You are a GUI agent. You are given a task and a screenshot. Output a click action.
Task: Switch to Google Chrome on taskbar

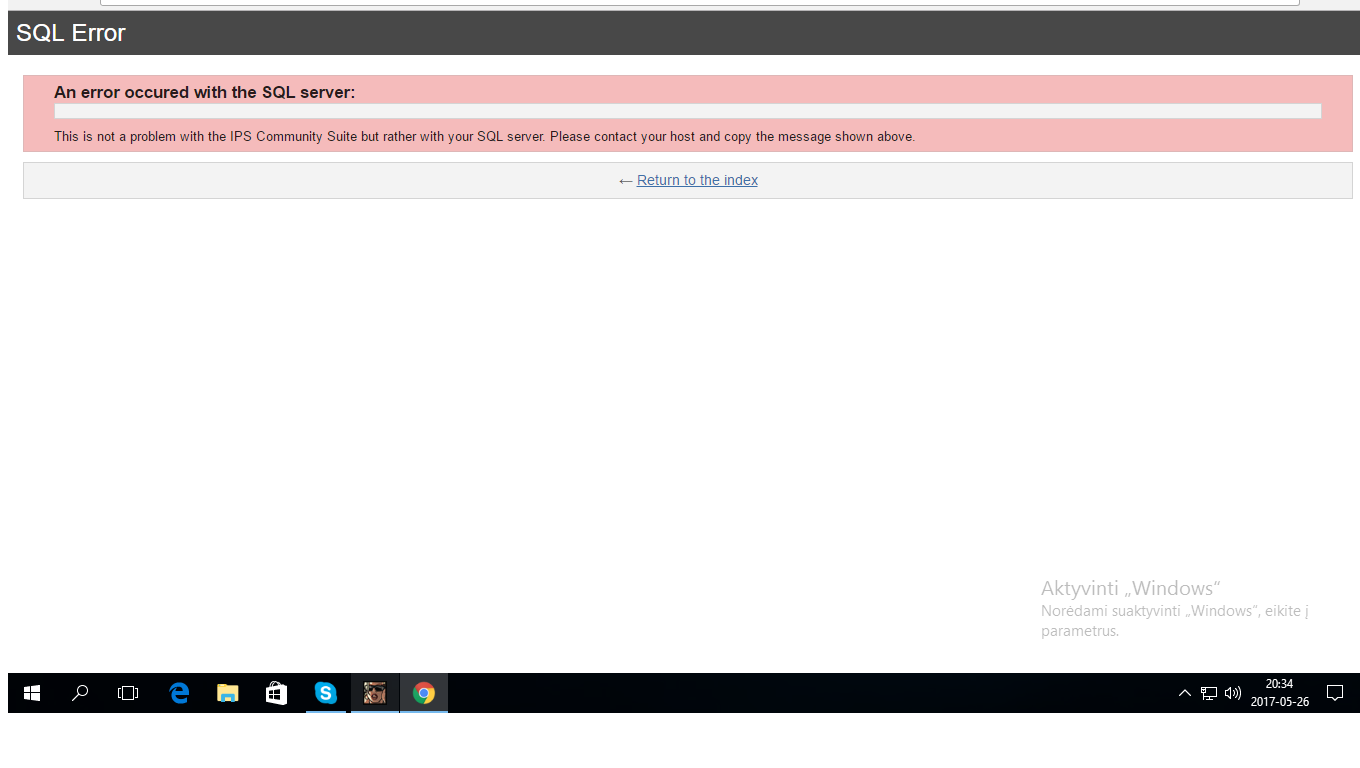coord(424,693)
